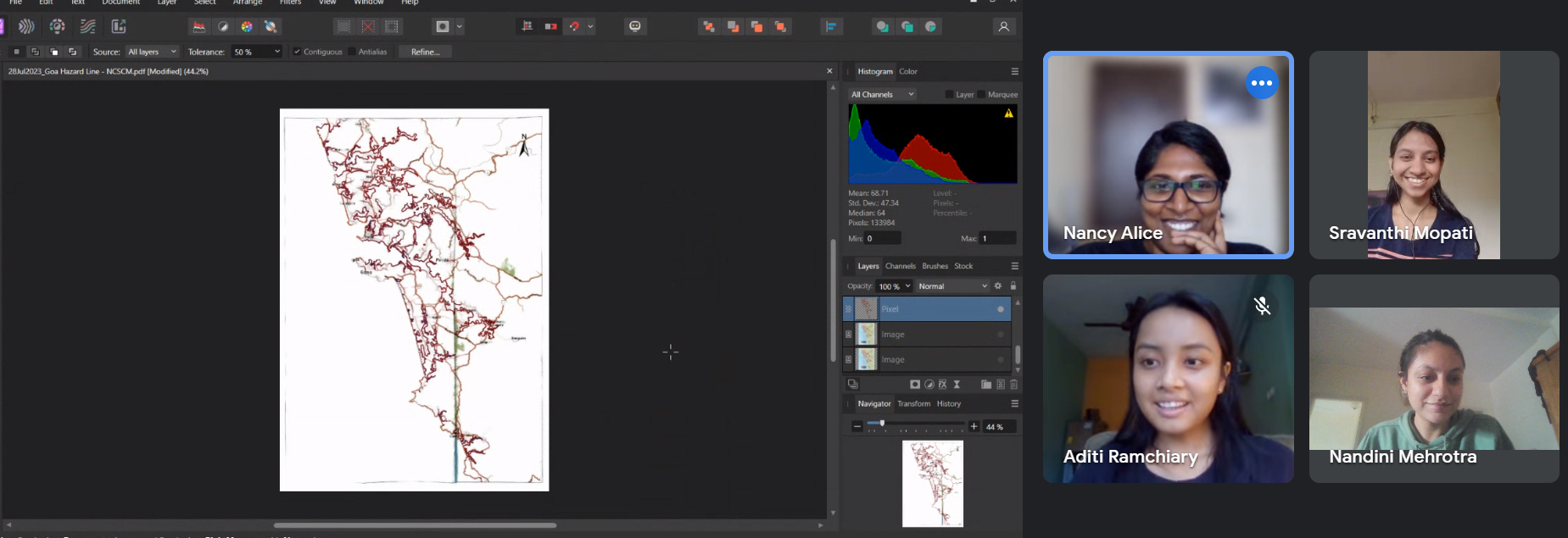The width and height of the screenshot is (1568, 538).
Task: Uncheck the Contiguous checkbox
Action: tap(297, 52)
